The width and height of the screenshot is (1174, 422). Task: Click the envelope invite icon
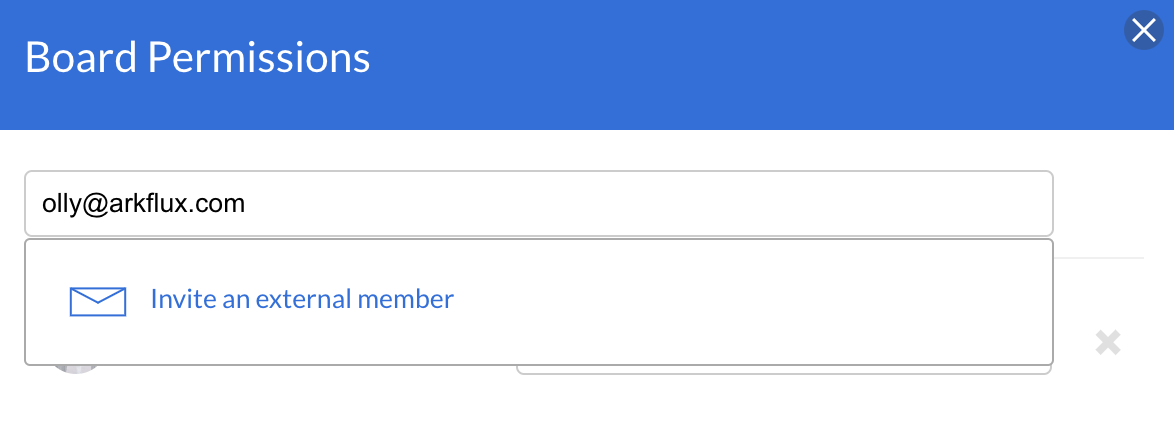(x=97, y=301)
